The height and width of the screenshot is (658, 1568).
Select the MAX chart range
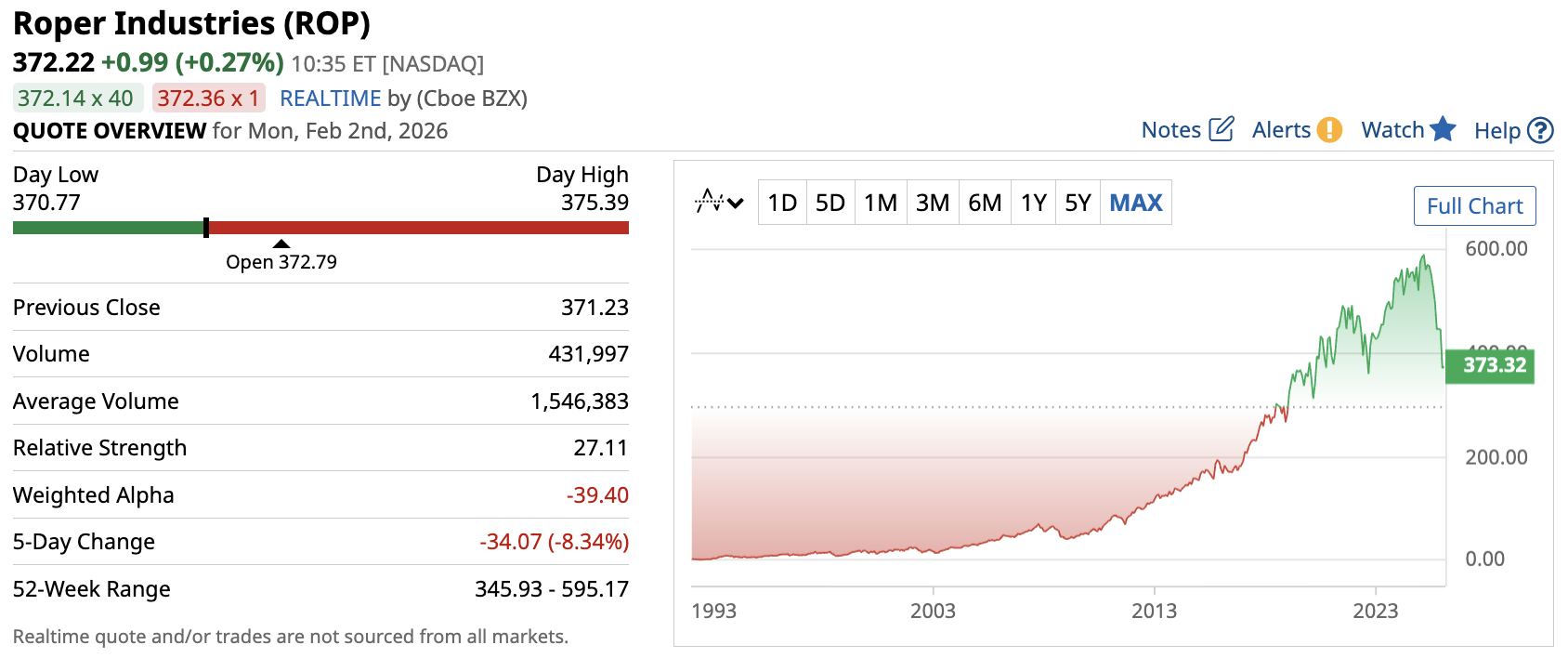(1136, 203)
